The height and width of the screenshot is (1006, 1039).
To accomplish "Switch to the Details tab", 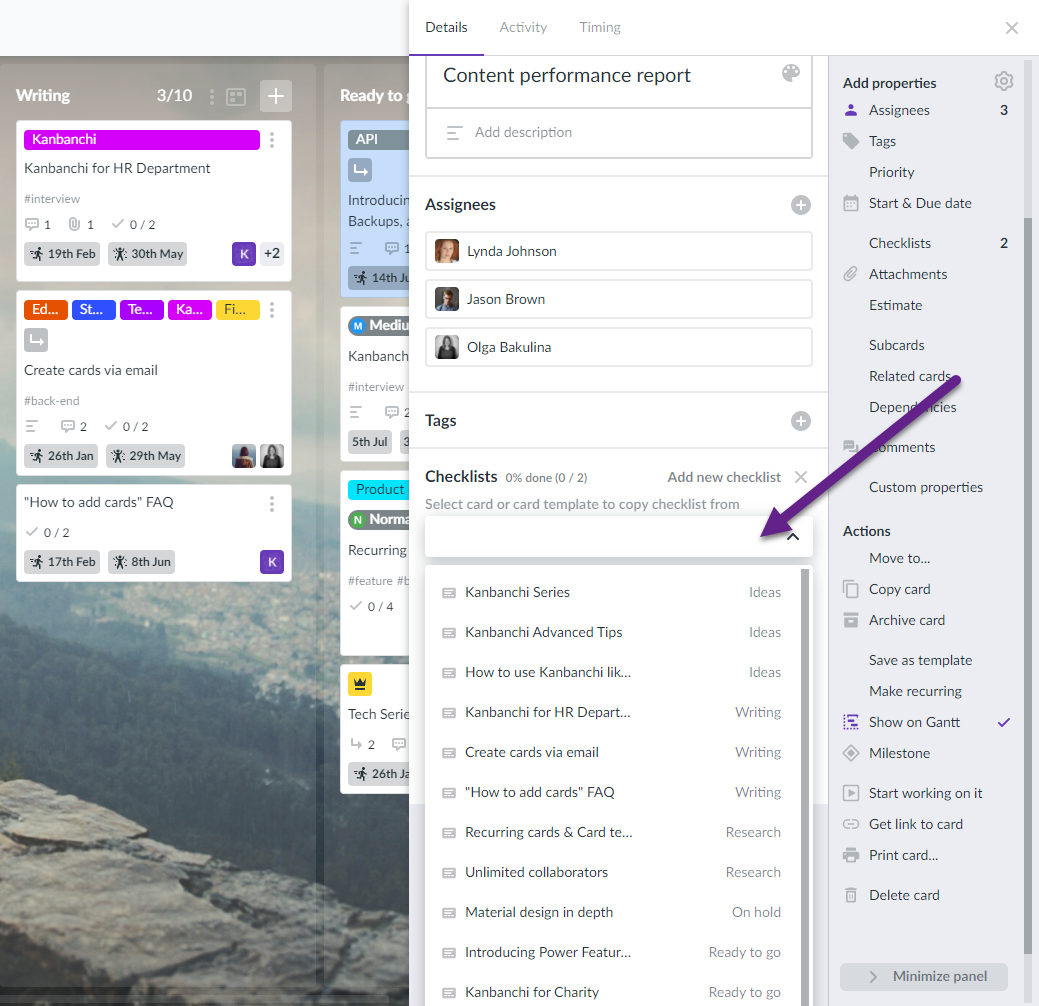I will point(446,27).
